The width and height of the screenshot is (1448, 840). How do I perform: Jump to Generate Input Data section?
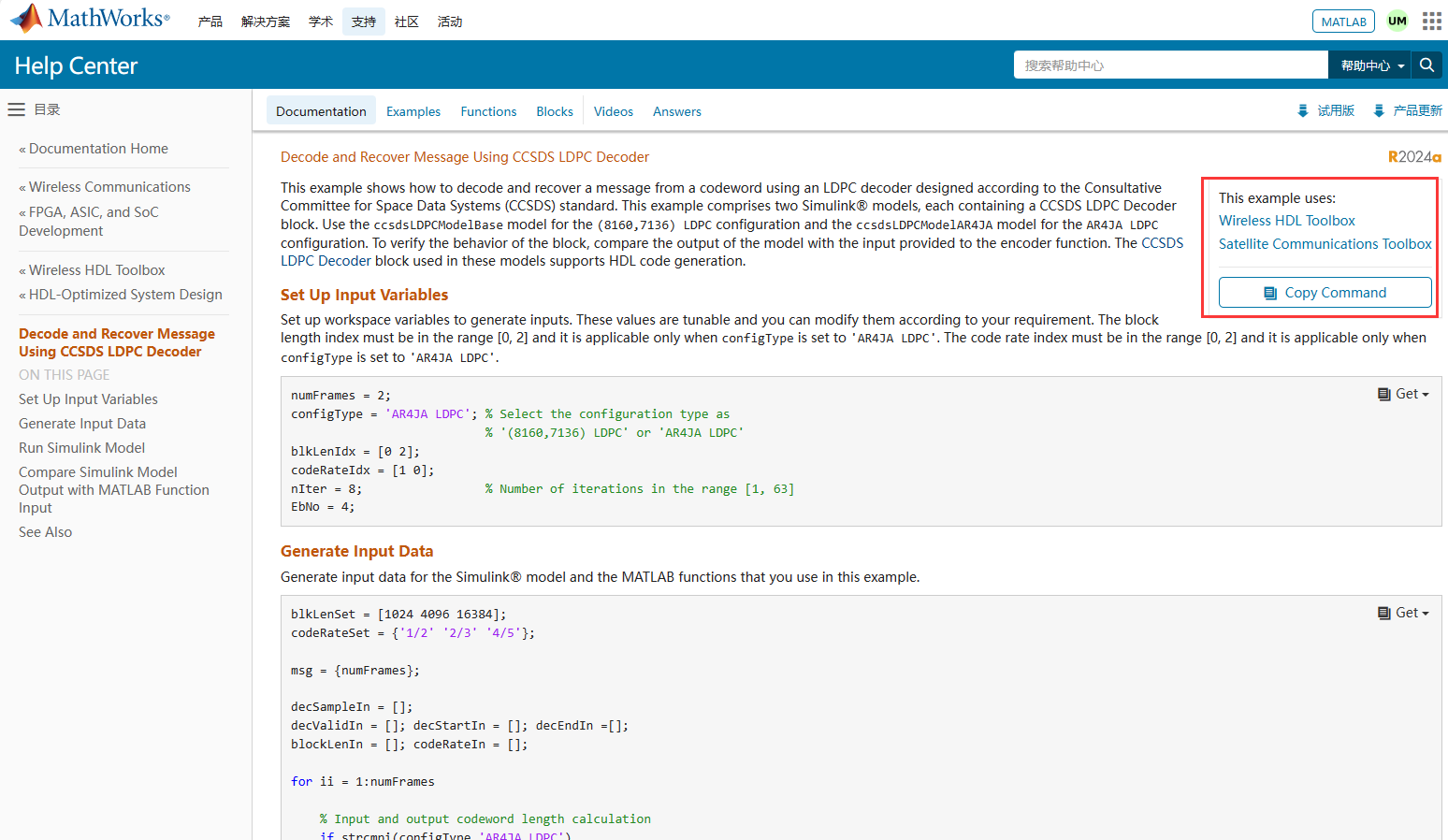point(82,424)
